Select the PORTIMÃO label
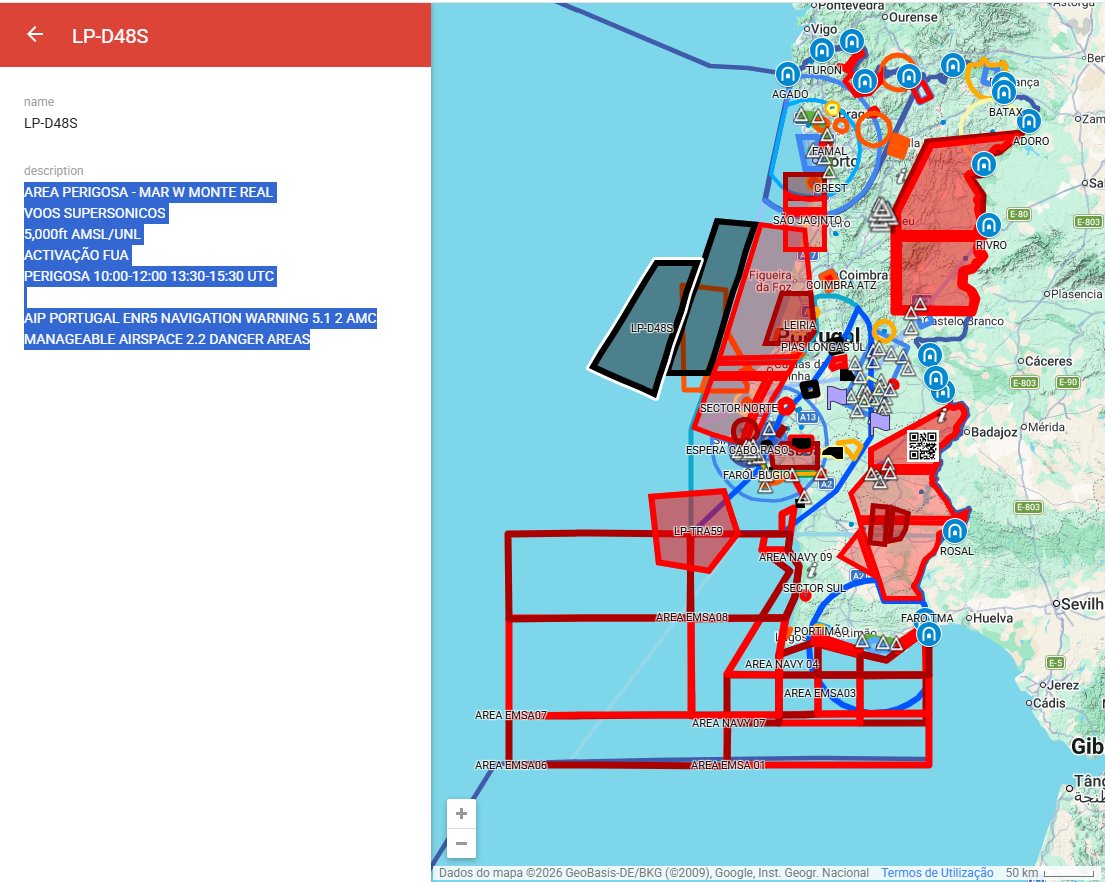1105x882 pixels. [x=821, y=631]
